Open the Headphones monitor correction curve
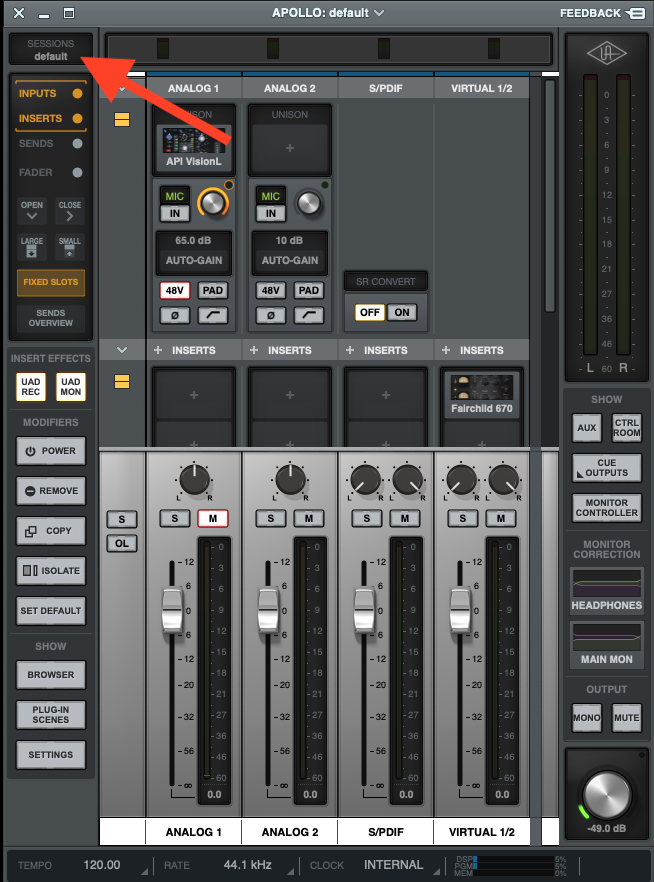 tap(607, 591)
